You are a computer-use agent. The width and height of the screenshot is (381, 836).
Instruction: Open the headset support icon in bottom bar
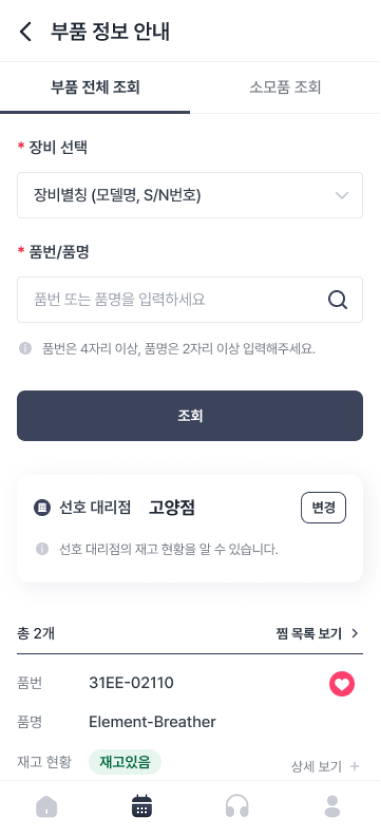click(237, 806)
